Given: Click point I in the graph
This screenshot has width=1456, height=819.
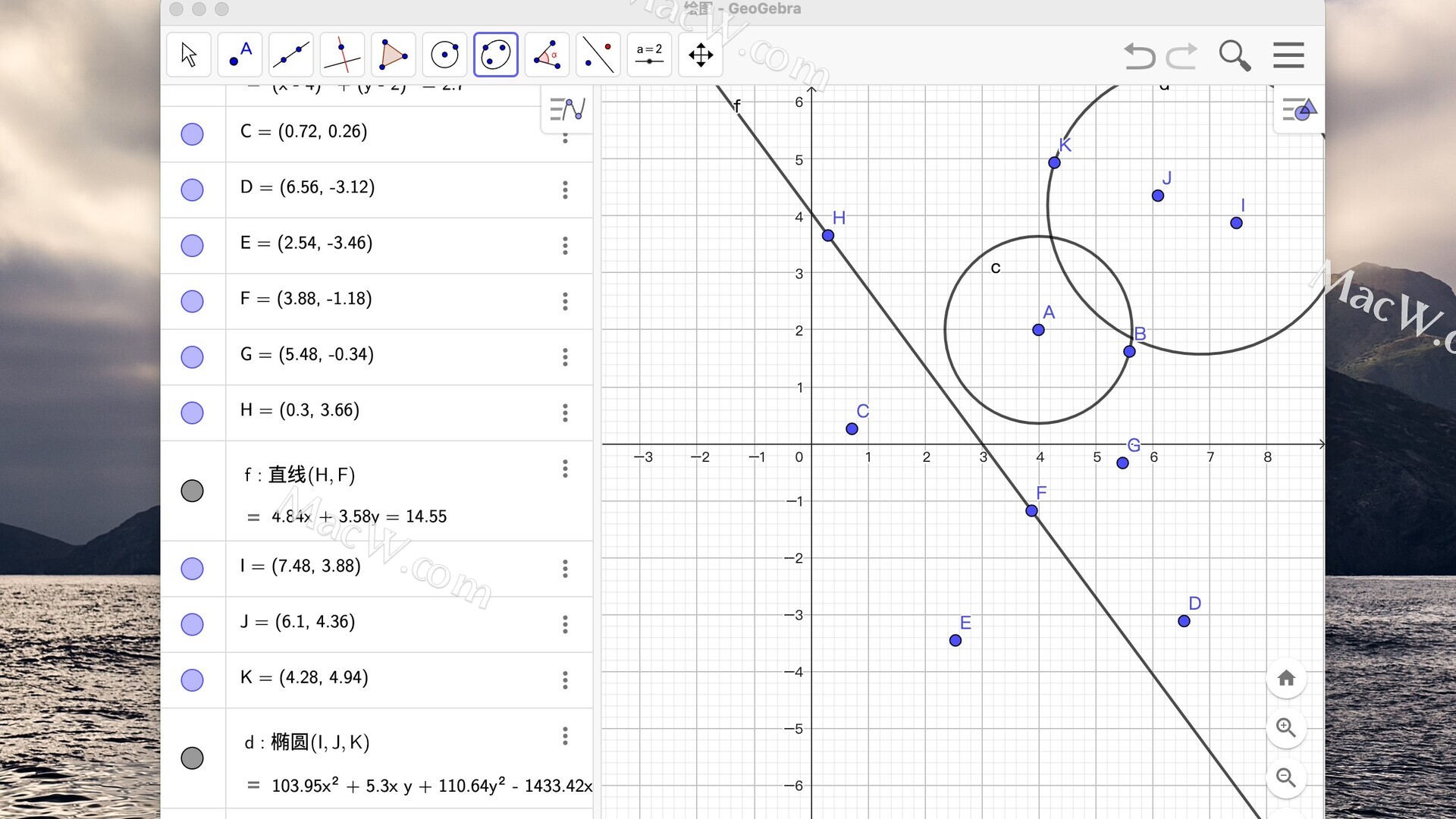Looking at the screenshot, I should (x=1236, y=223).
